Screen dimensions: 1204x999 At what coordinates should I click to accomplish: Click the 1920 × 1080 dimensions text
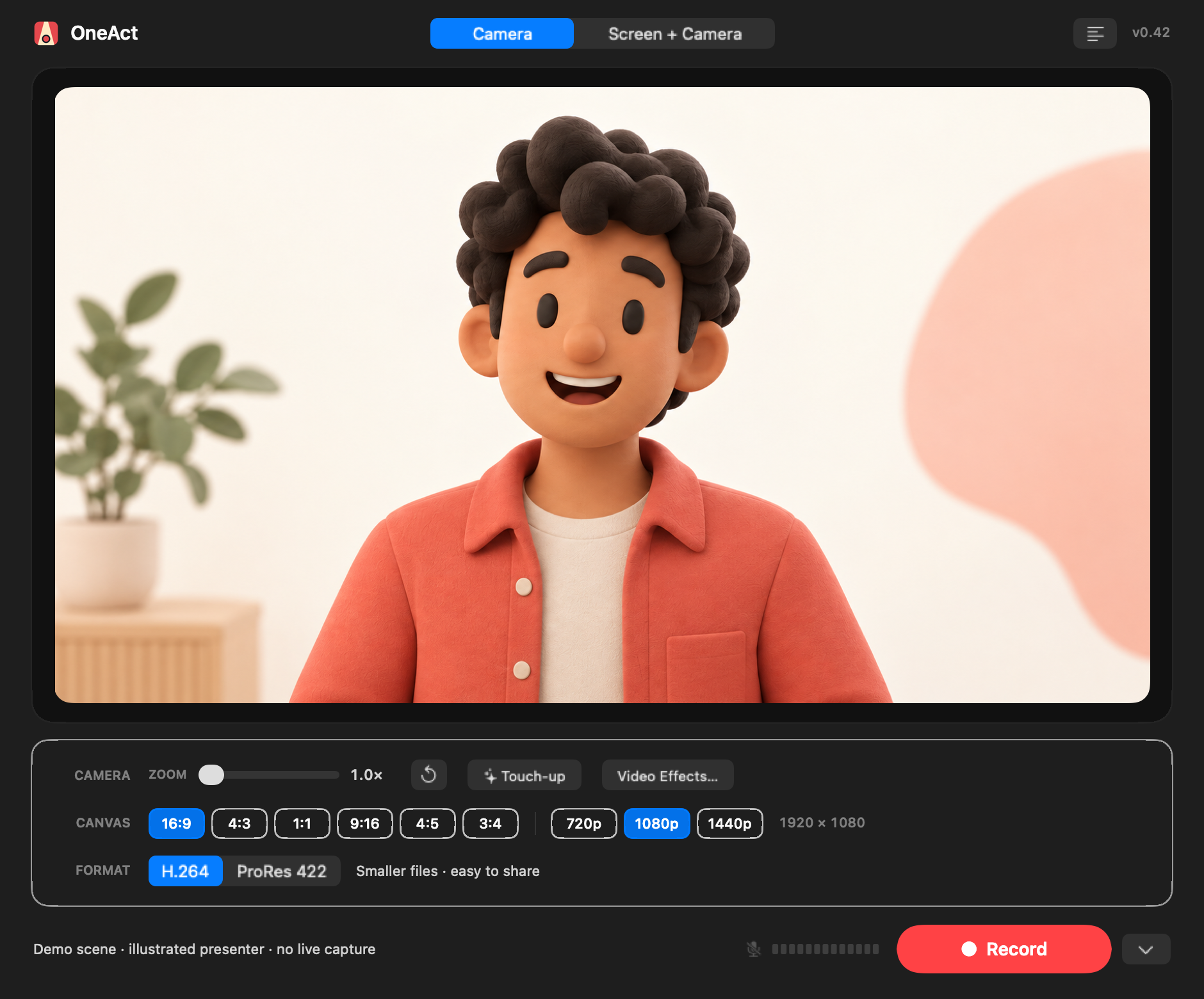pyautogui.click(x=822, y=823)
